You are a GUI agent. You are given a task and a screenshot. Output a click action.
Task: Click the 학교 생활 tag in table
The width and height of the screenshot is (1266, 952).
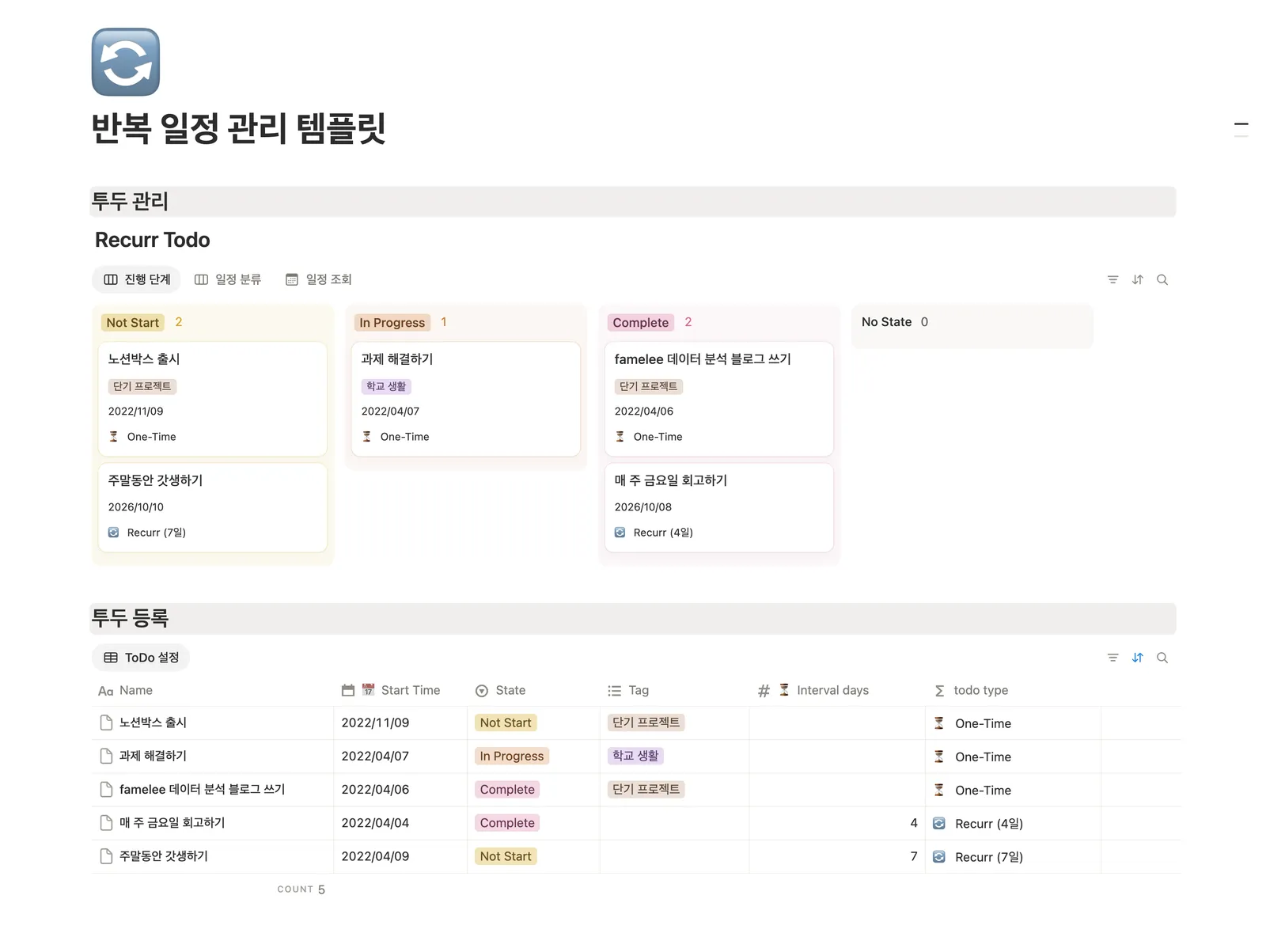pyautogui.click(x=635, y=757)
